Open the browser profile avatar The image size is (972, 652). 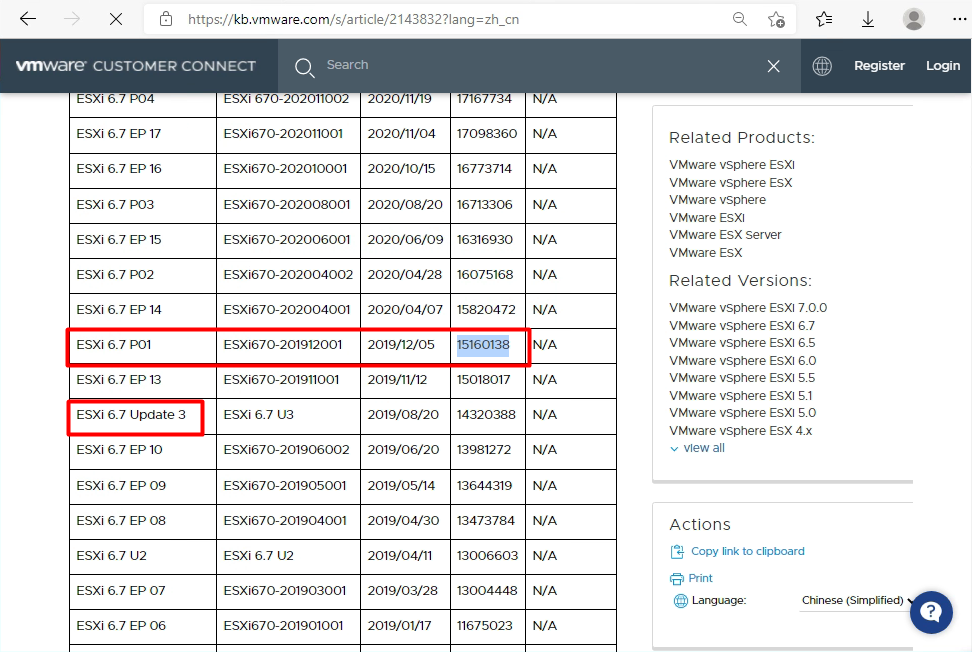pyautogui.click(x=913, y=19)
